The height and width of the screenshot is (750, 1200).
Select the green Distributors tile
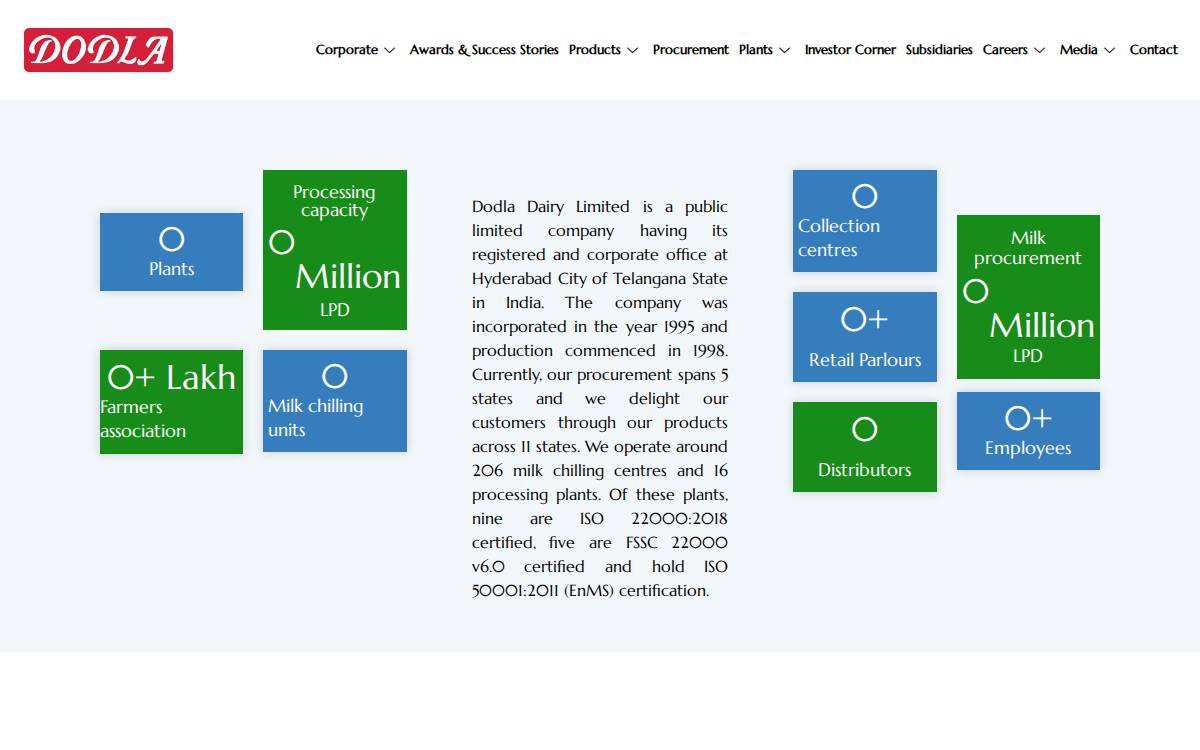pos(865,447)
